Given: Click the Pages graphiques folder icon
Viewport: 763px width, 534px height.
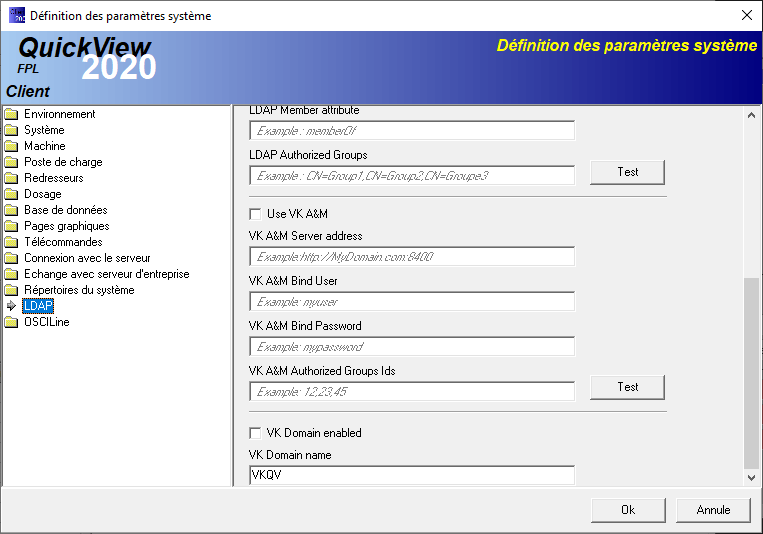Looking at the screenshot, I should point(11,226).
